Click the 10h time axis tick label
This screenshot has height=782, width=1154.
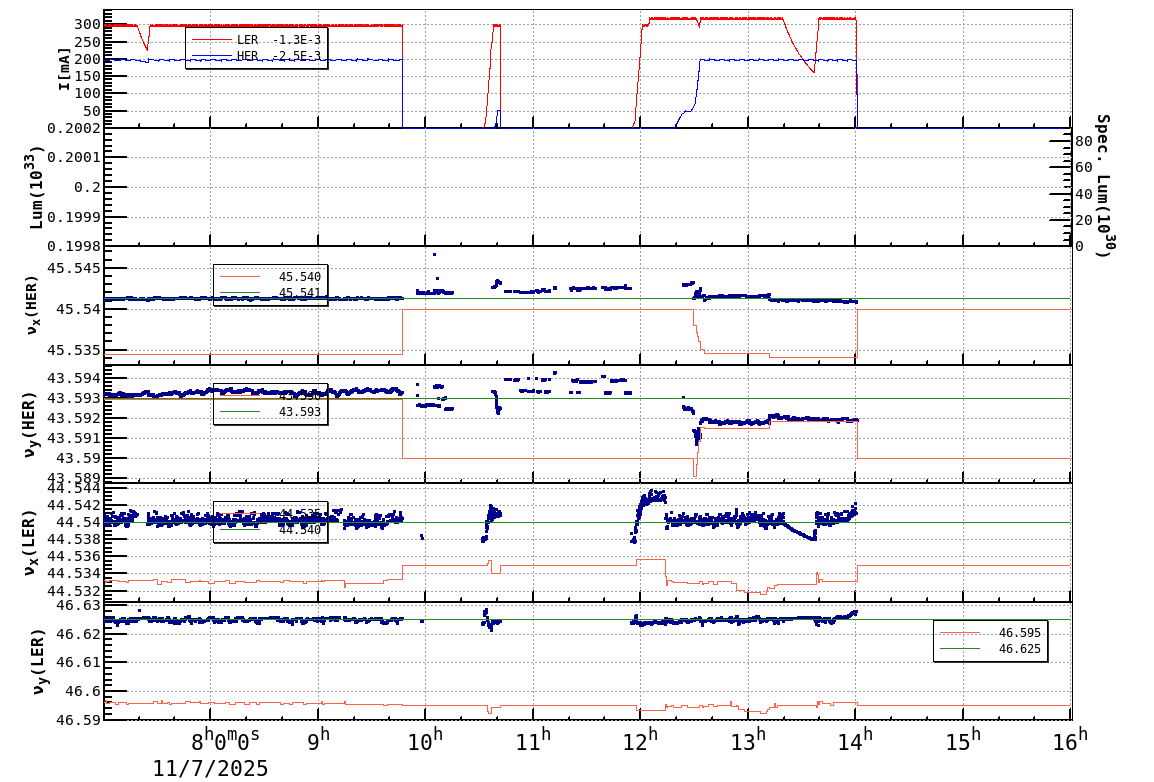click(x=425, y=739)
